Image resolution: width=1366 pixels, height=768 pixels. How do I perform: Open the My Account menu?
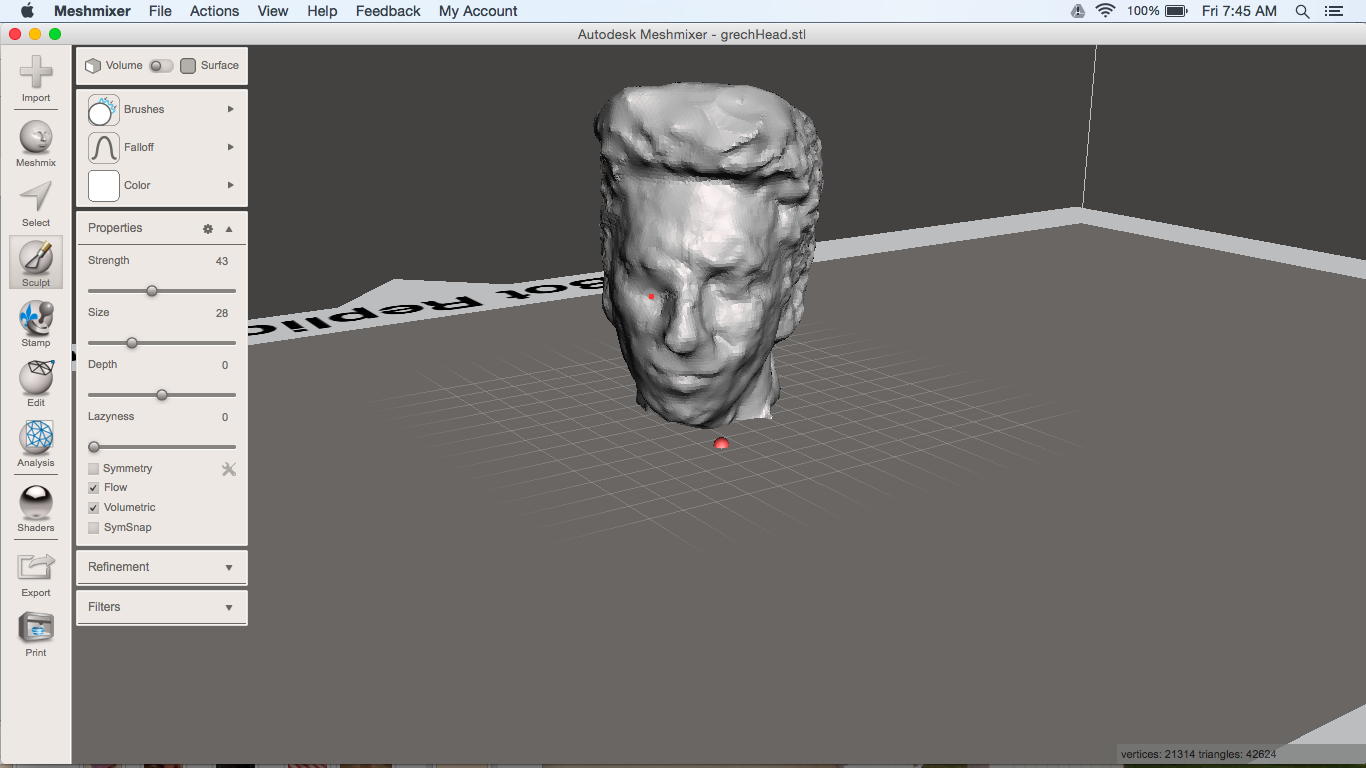(x=478, y=11)
